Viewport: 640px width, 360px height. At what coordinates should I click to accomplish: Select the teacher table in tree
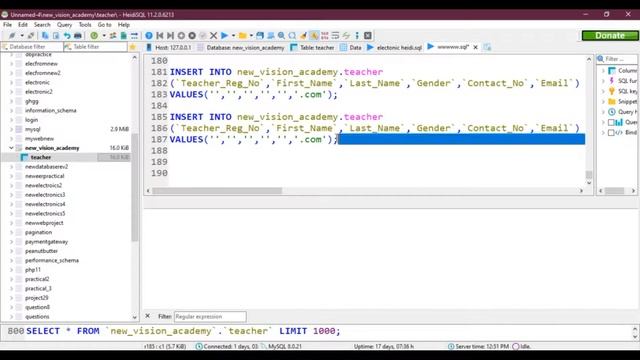coord(41,157)
